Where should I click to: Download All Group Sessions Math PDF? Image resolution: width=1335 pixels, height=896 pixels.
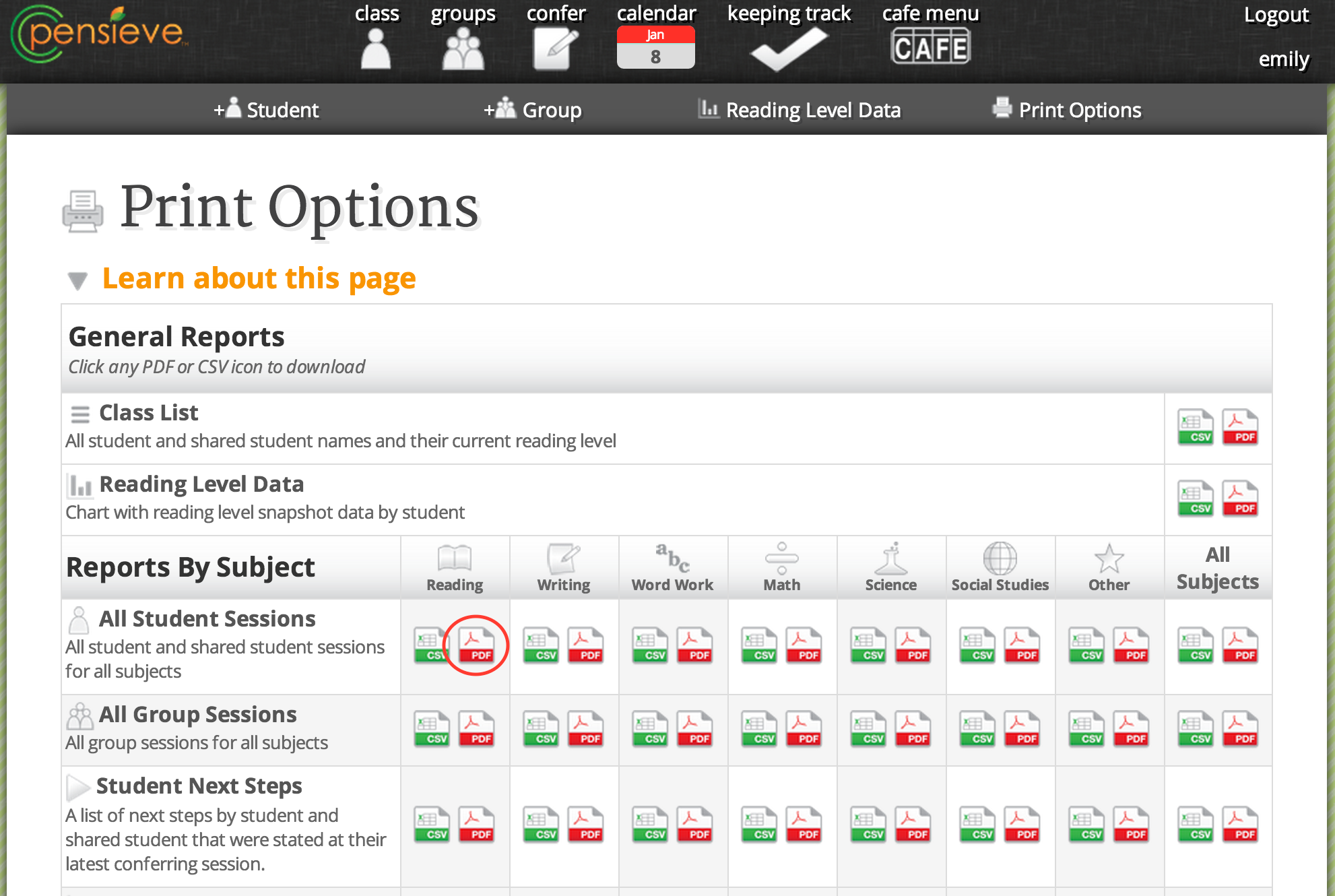click(804, 729)
